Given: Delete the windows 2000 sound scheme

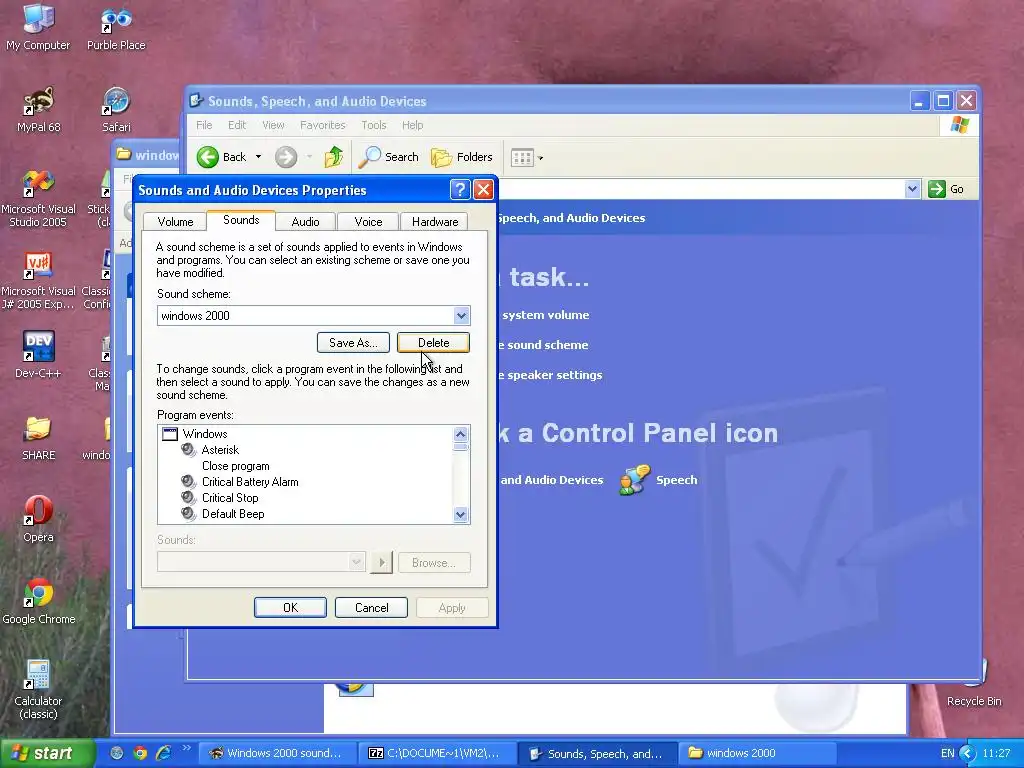Looking at the screenshot, I should point(433,343).
